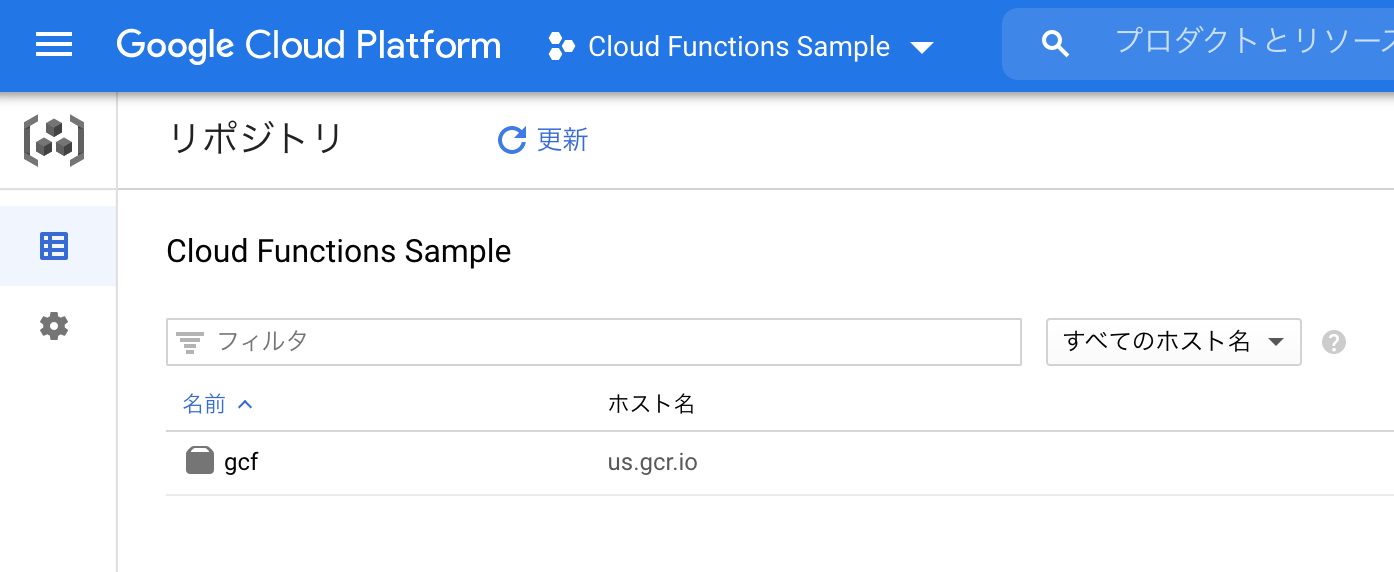1394x572 pixels.
Task: Expand the すべてのホスト名 dropdown
Action: pos(1173,342)
